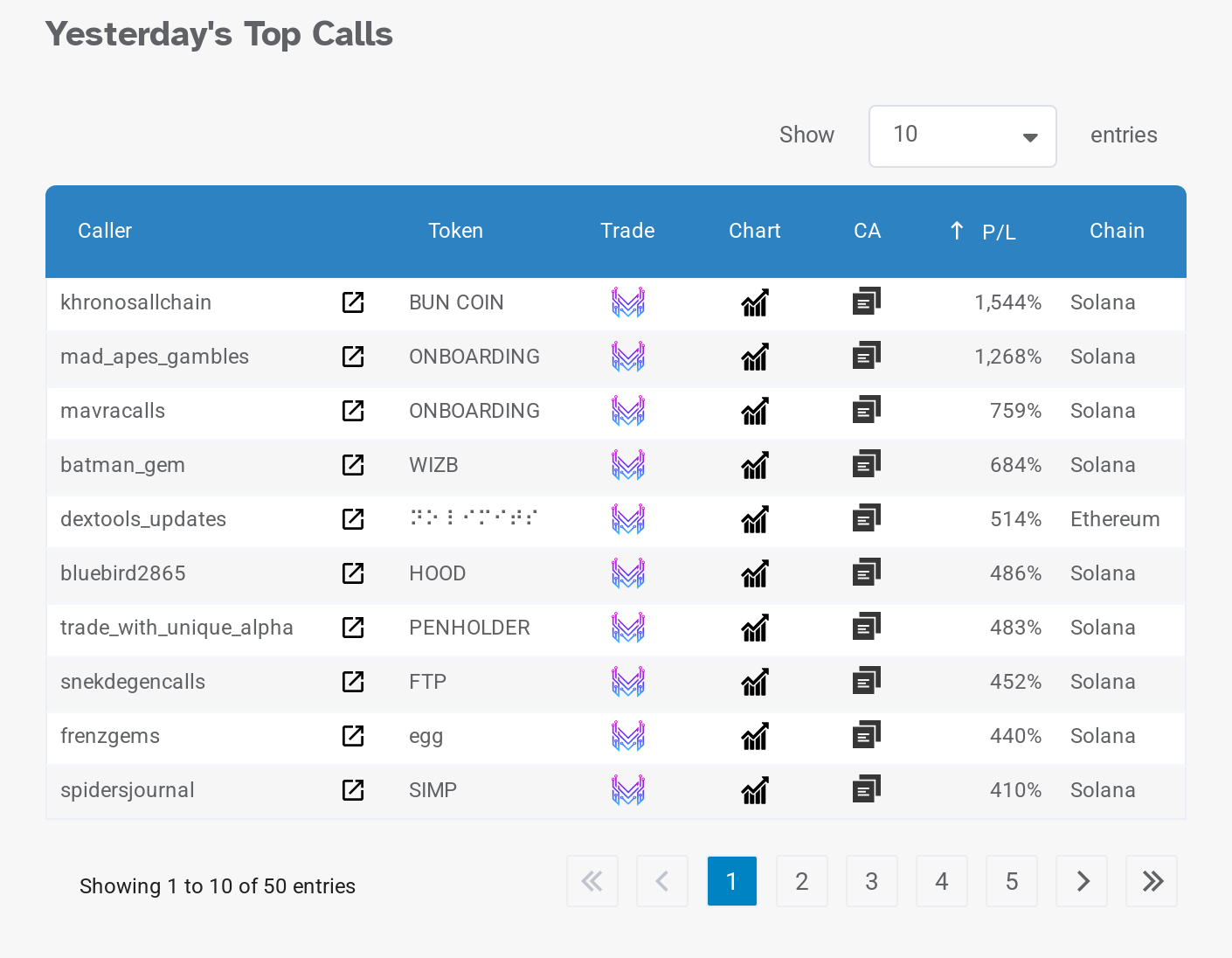Open chart for SIMP token
1232x958 pixels.
(x=754, y=790)
